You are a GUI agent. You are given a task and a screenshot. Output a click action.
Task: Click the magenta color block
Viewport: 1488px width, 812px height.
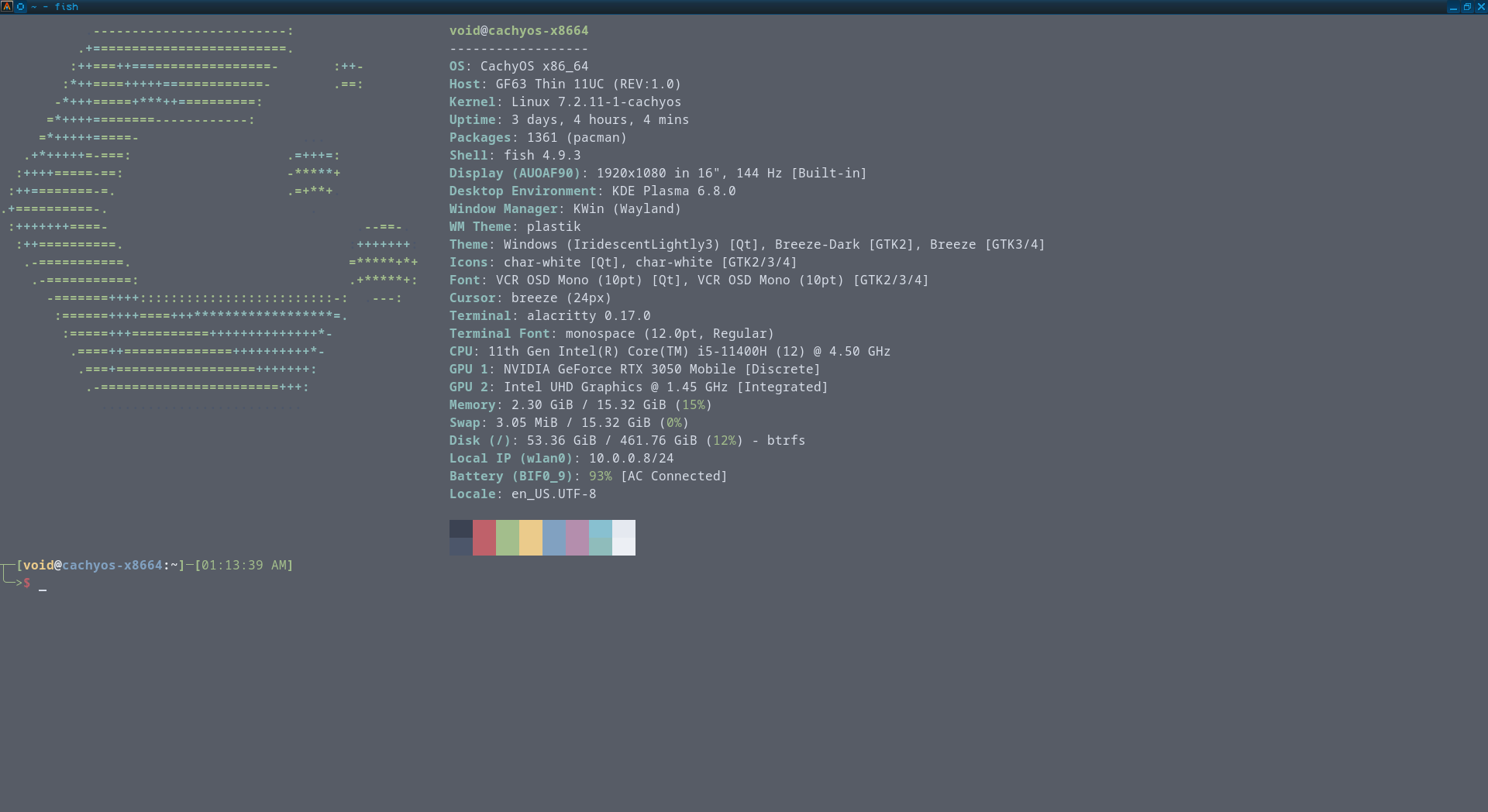coord(577,538)
